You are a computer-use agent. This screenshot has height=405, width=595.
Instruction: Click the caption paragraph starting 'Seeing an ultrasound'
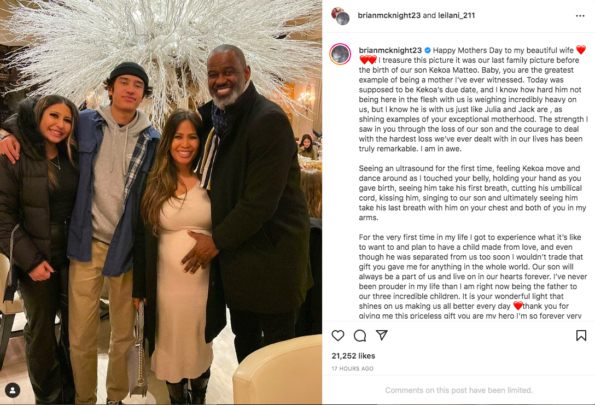tap(472, 193)
